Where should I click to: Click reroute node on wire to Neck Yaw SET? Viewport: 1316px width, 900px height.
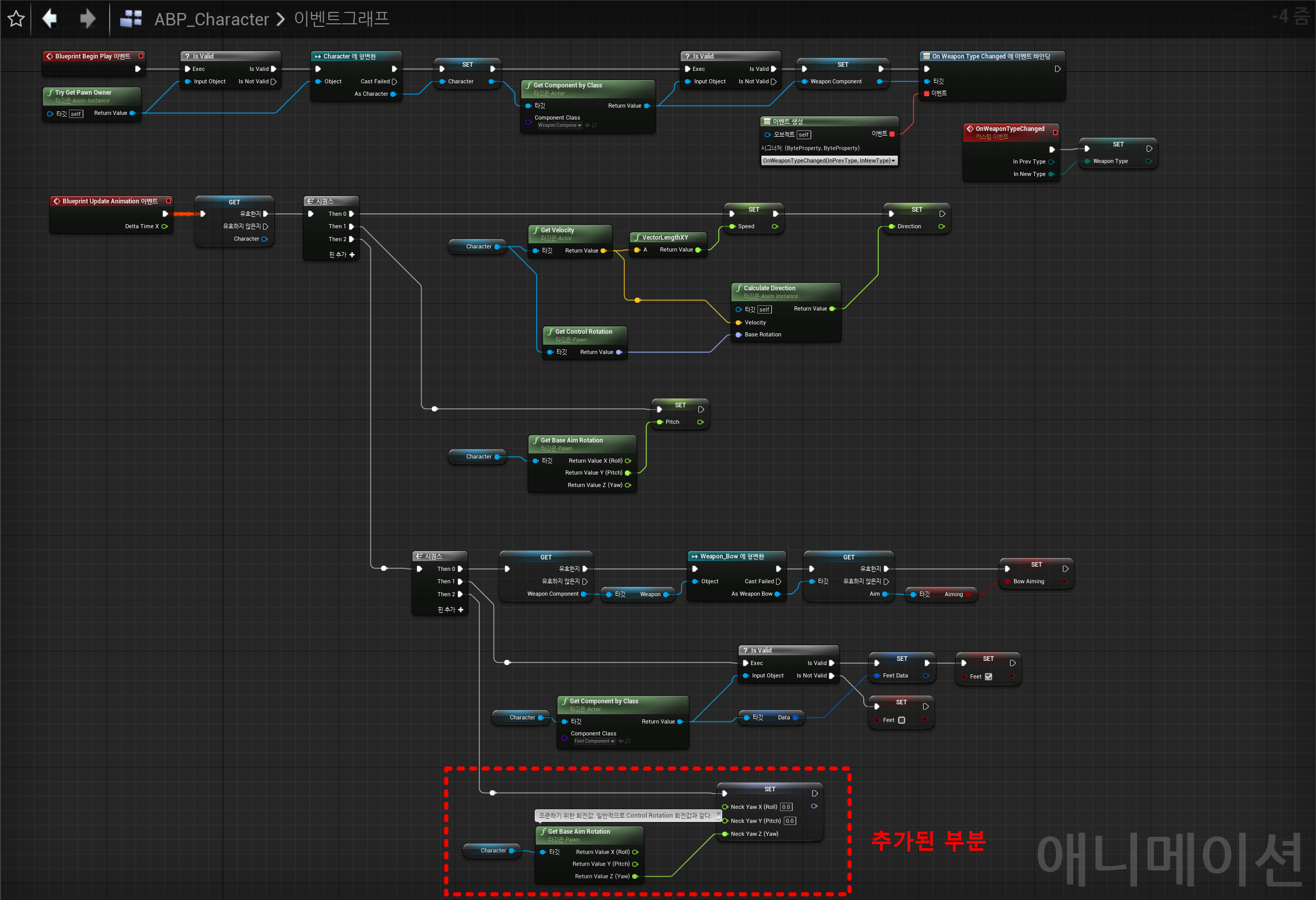[x=493, y=793]
